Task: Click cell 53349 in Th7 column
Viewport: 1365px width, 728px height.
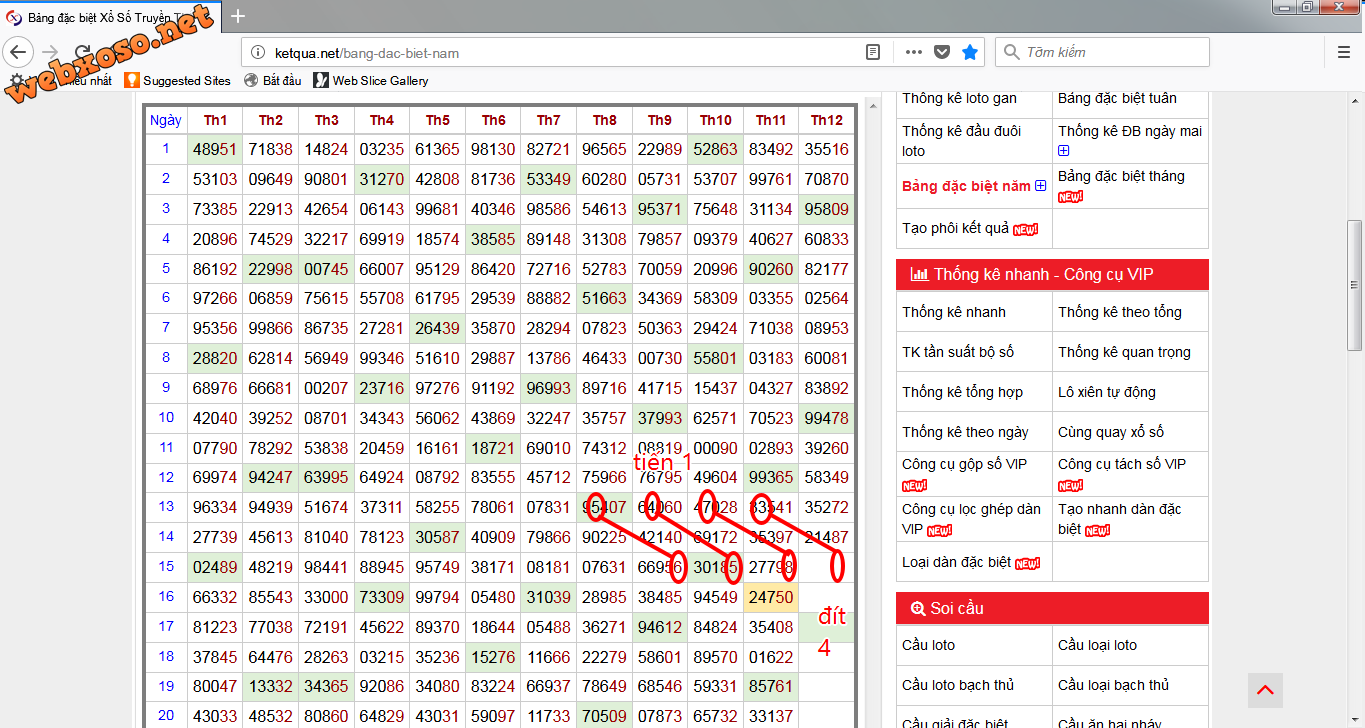Action: tap(548, 180)
